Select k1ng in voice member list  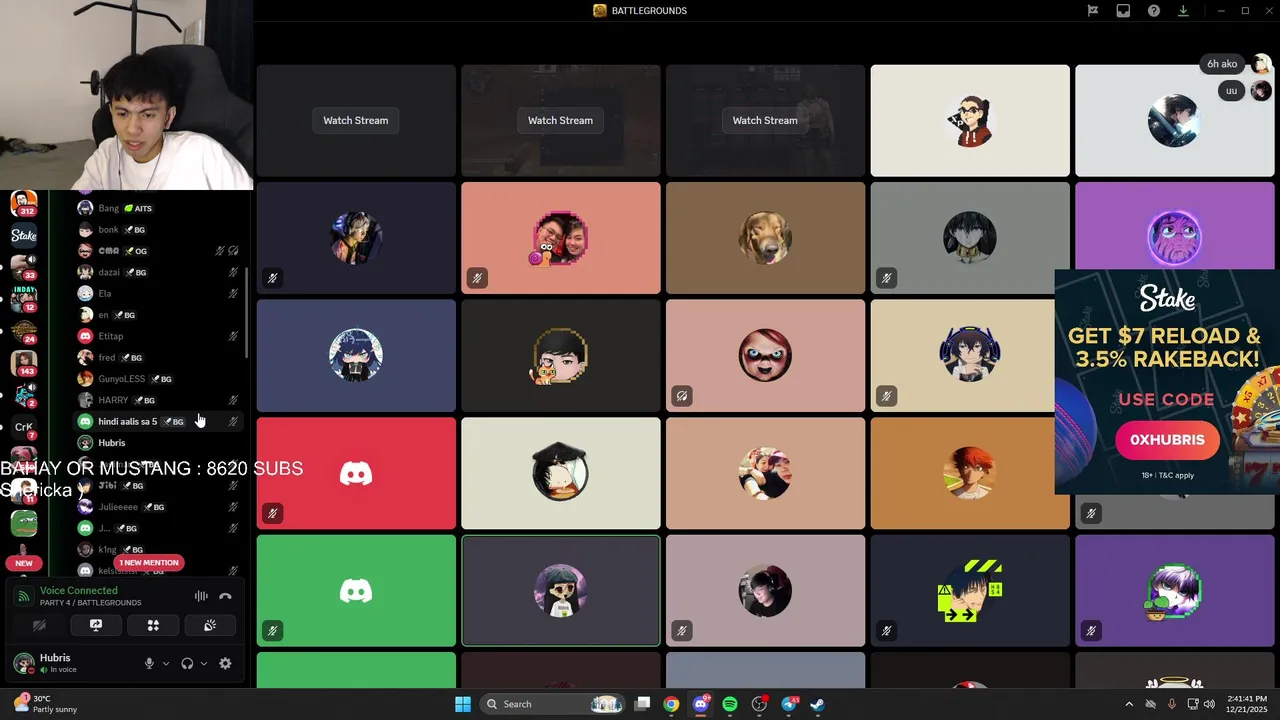(160, 549)
